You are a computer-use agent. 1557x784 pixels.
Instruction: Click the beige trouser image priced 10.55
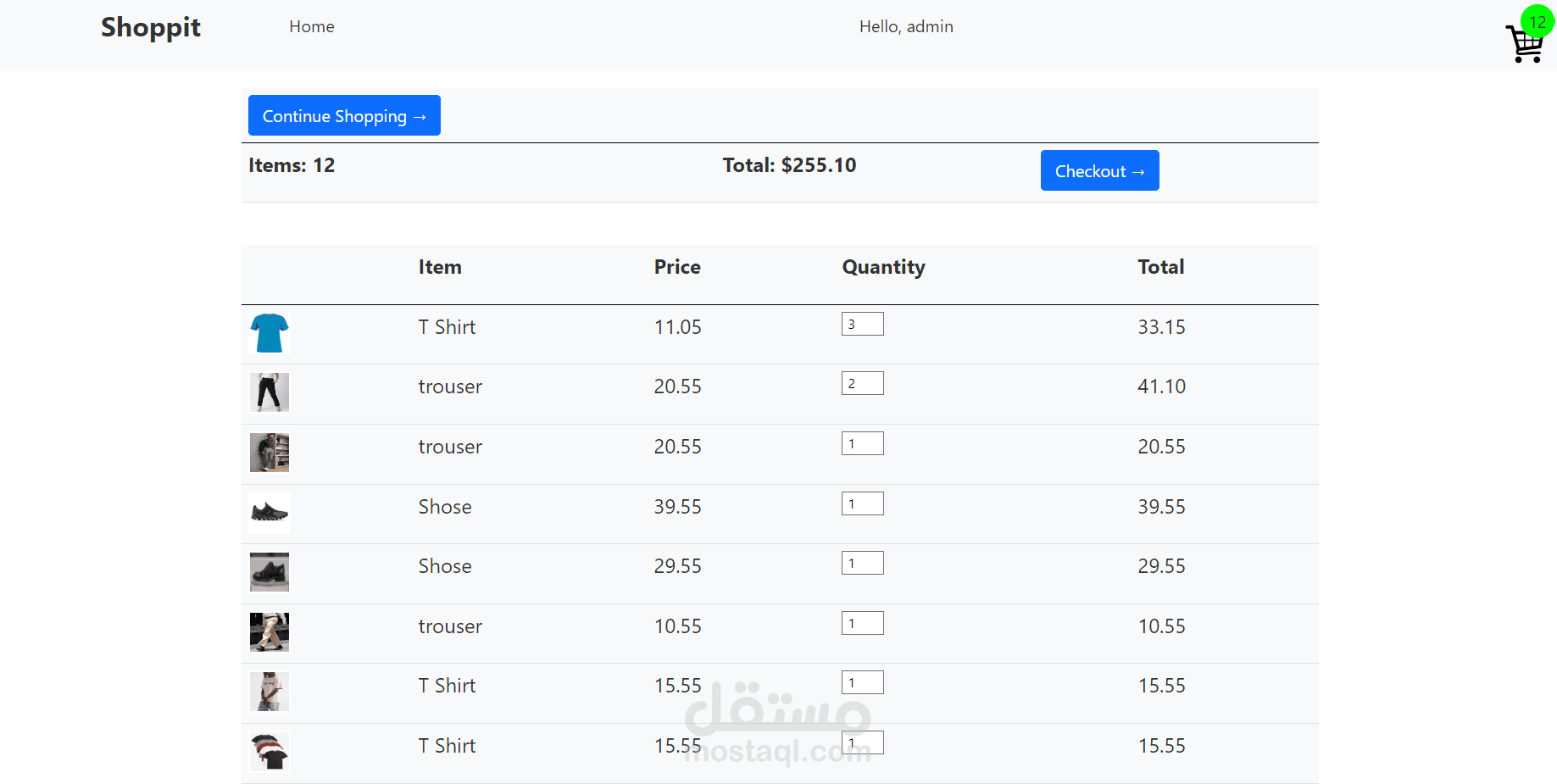tap(270, 631)
